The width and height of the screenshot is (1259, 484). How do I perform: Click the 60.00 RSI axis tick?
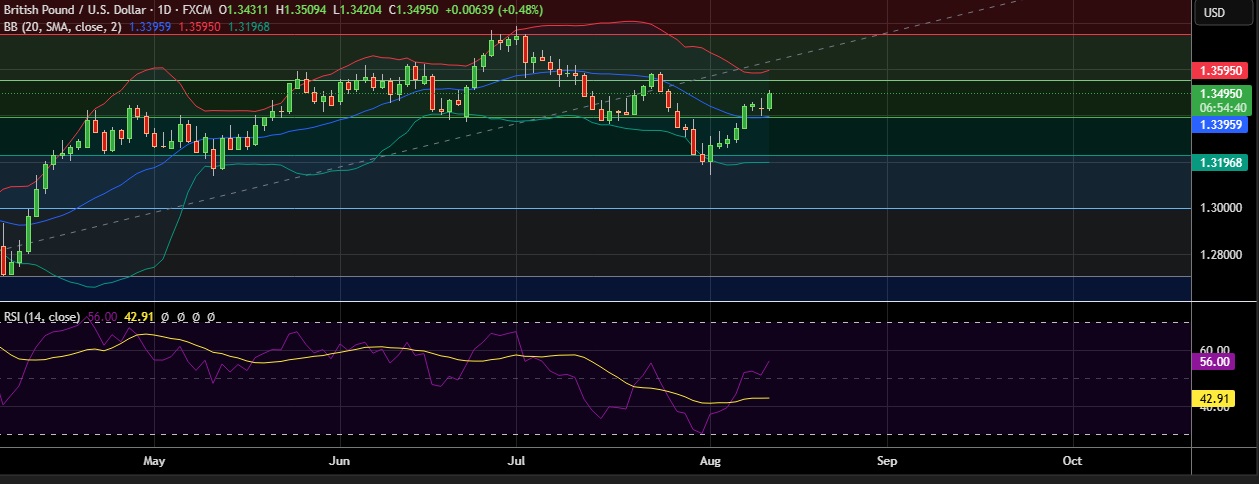tap(1217, 351)
